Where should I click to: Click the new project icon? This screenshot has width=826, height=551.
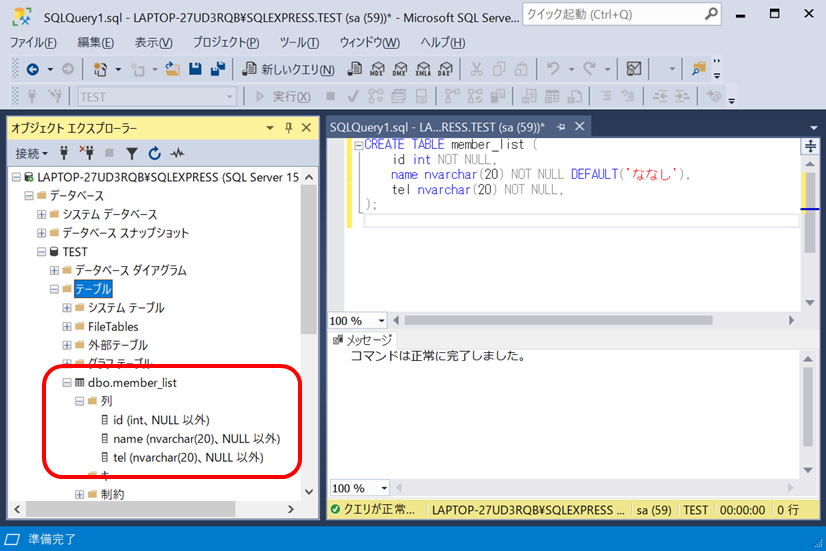pos(100,69)
